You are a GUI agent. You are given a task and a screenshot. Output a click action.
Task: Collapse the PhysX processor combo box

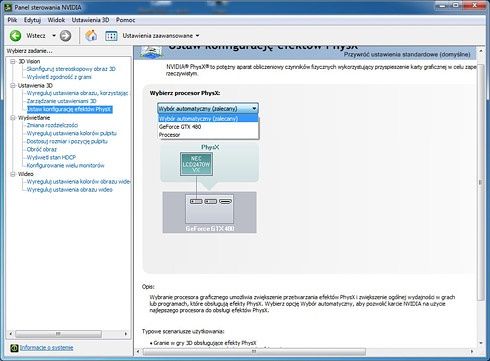[254, 108]
